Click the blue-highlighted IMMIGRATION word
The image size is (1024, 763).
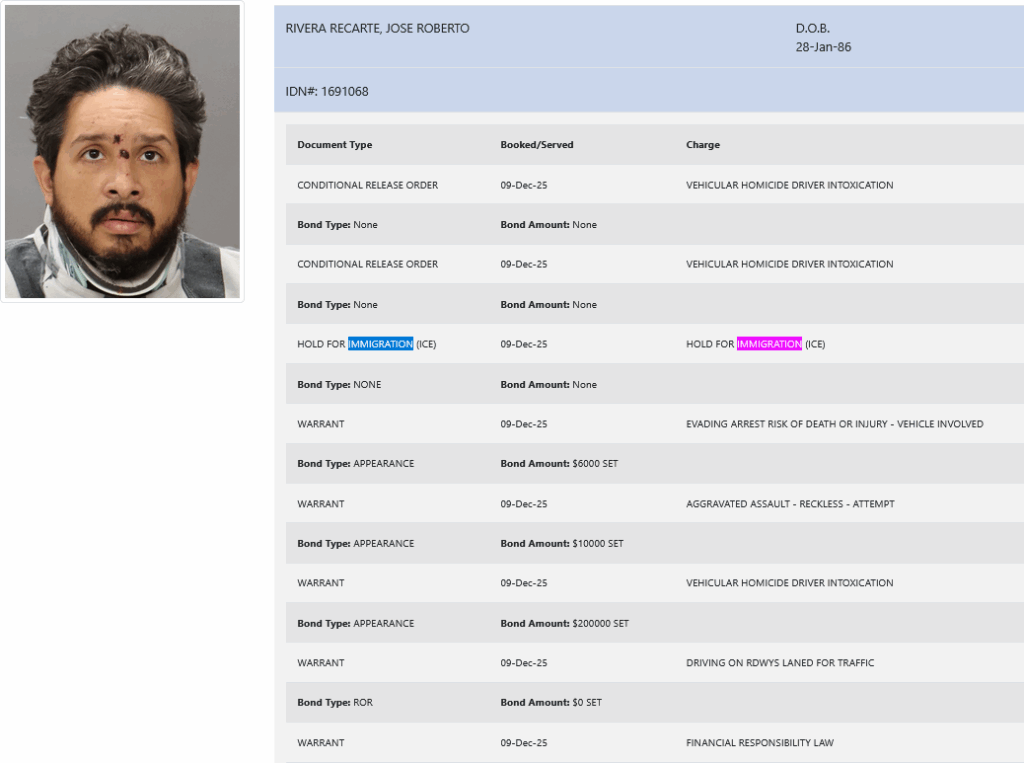tap(380, 344)
